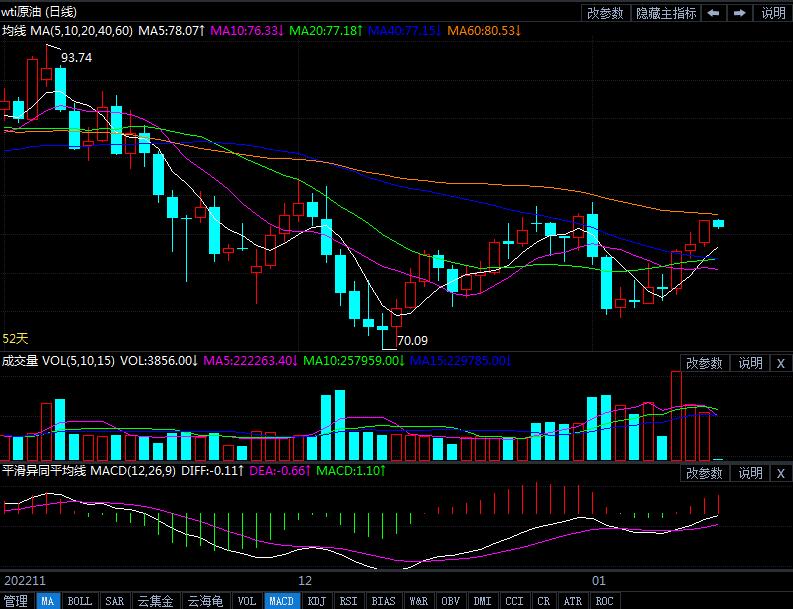Screen dimensions: 793x609
Task: Open the 管理 indicator management menu
Action: (16, 601)
